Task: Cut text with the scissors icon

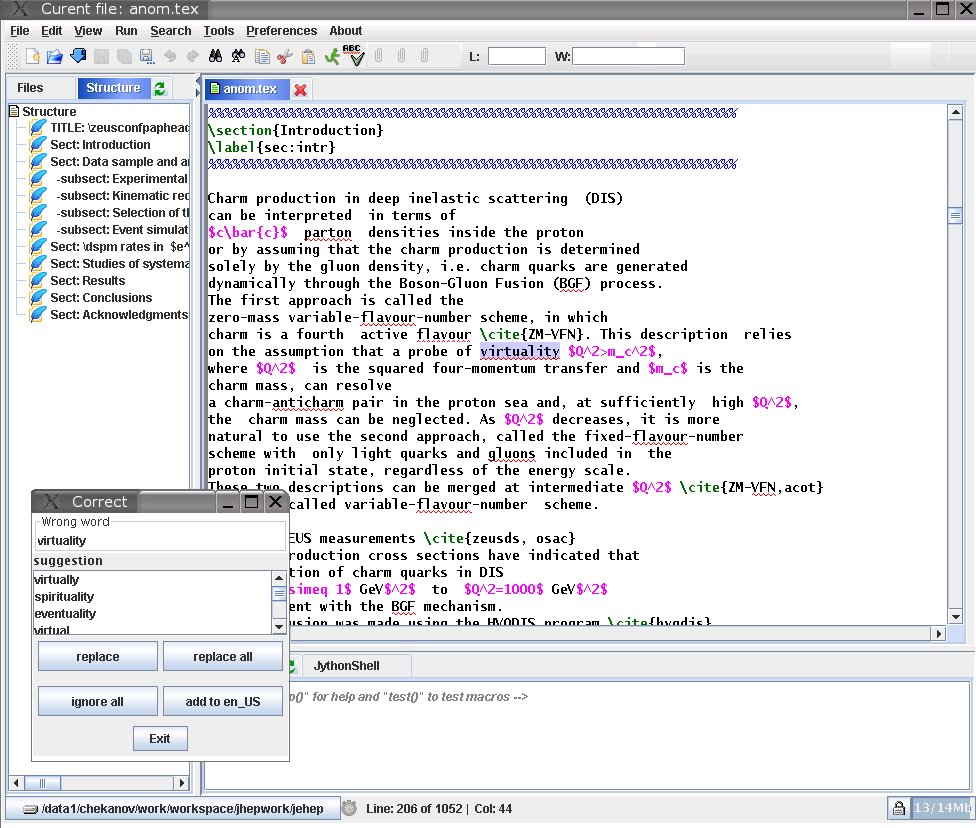Action: tap(285, 56)
